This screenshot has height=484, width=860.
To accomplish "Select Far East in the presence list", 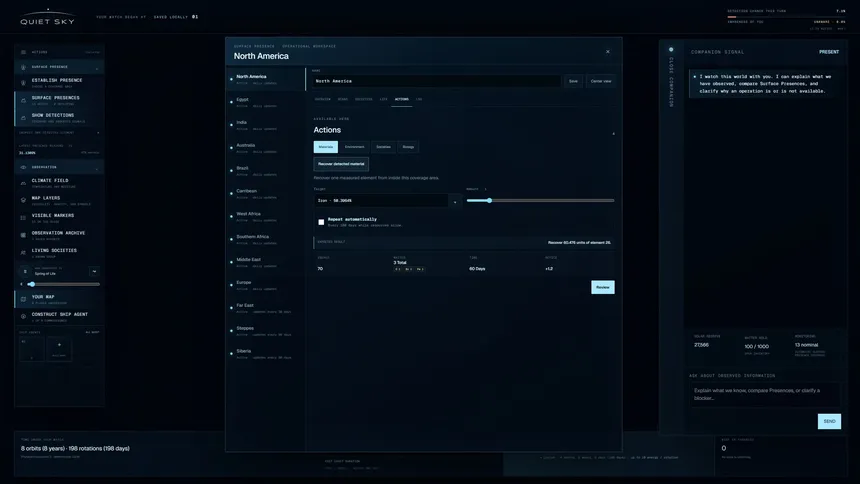I will (265, 308).
